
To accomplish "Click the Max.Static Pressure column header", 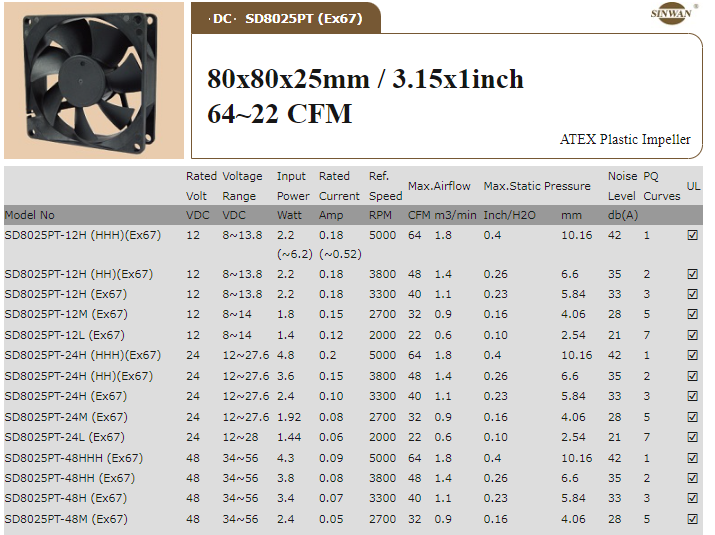I will (537, 186).
